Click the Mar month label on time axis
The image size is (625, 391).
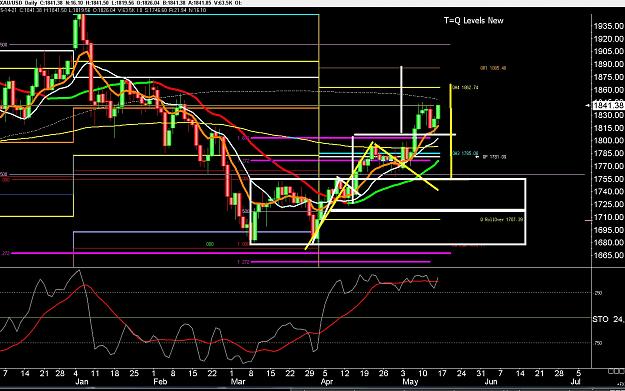point(238,382)
